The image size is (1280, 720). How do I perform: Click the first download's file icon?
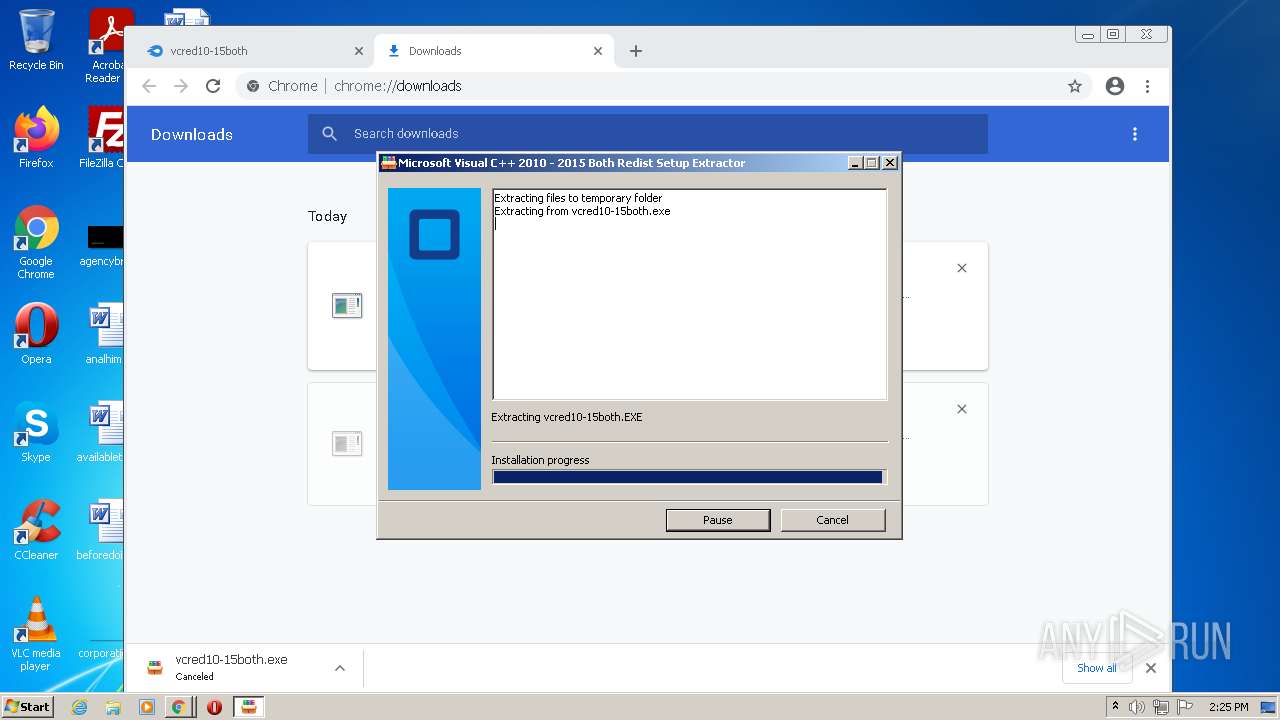tap(347, 305)
